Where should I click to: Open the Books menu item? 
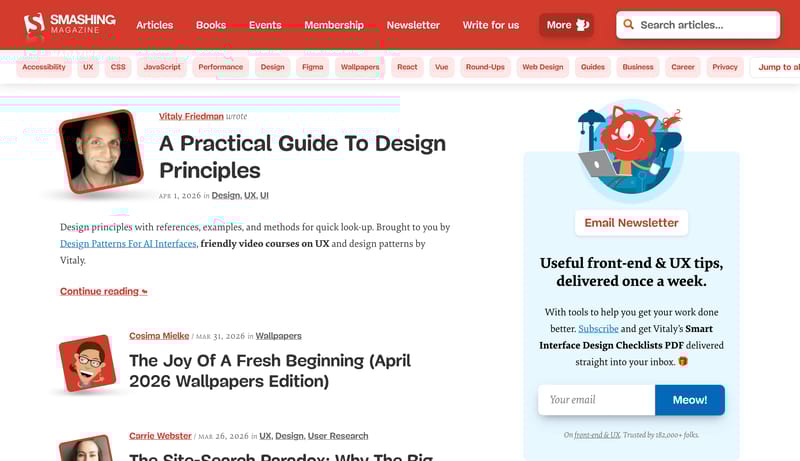(211, 25)
